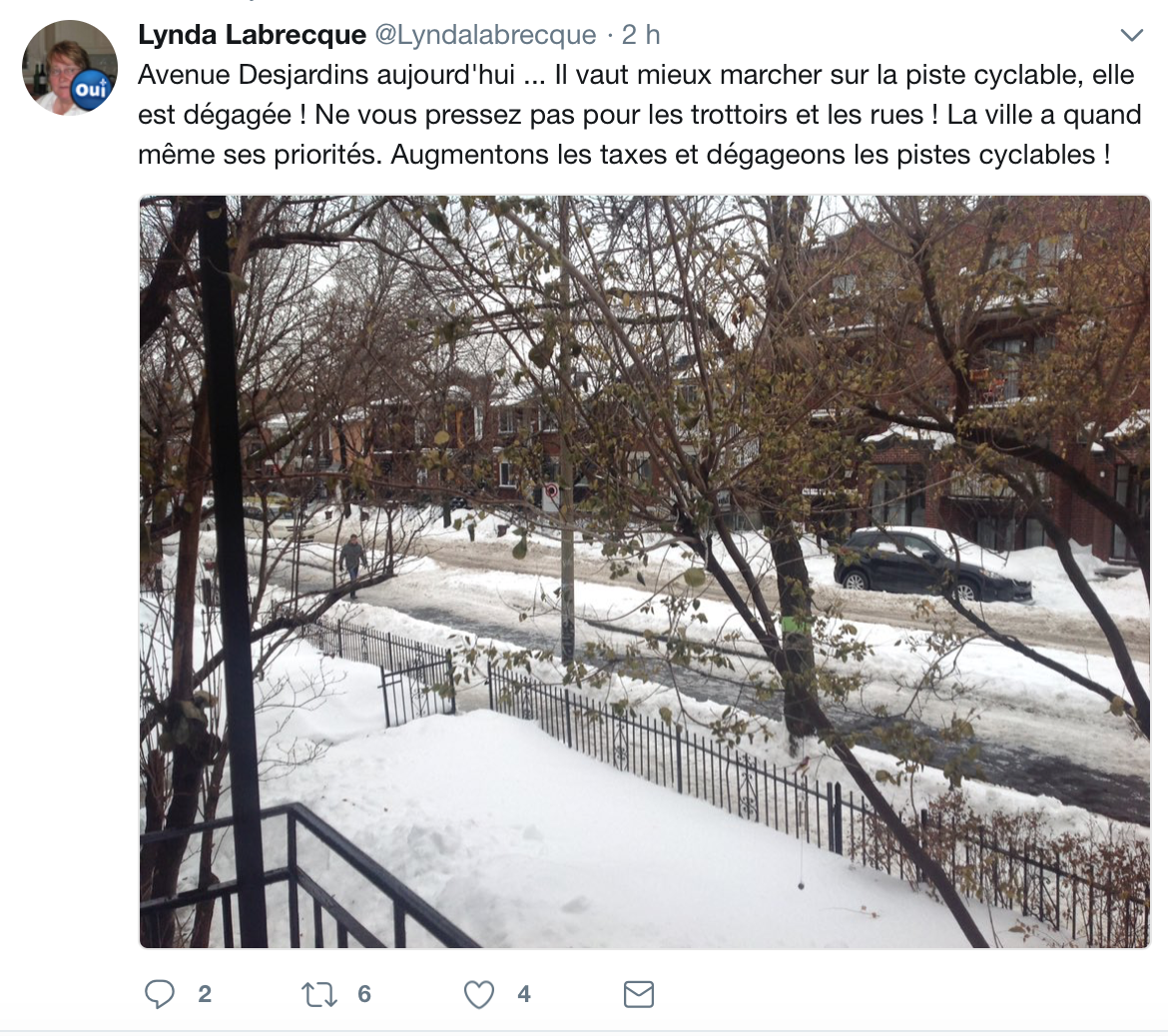
Task: Open Lynda Labrecque's profile avatar
Action: coord(69,67)
